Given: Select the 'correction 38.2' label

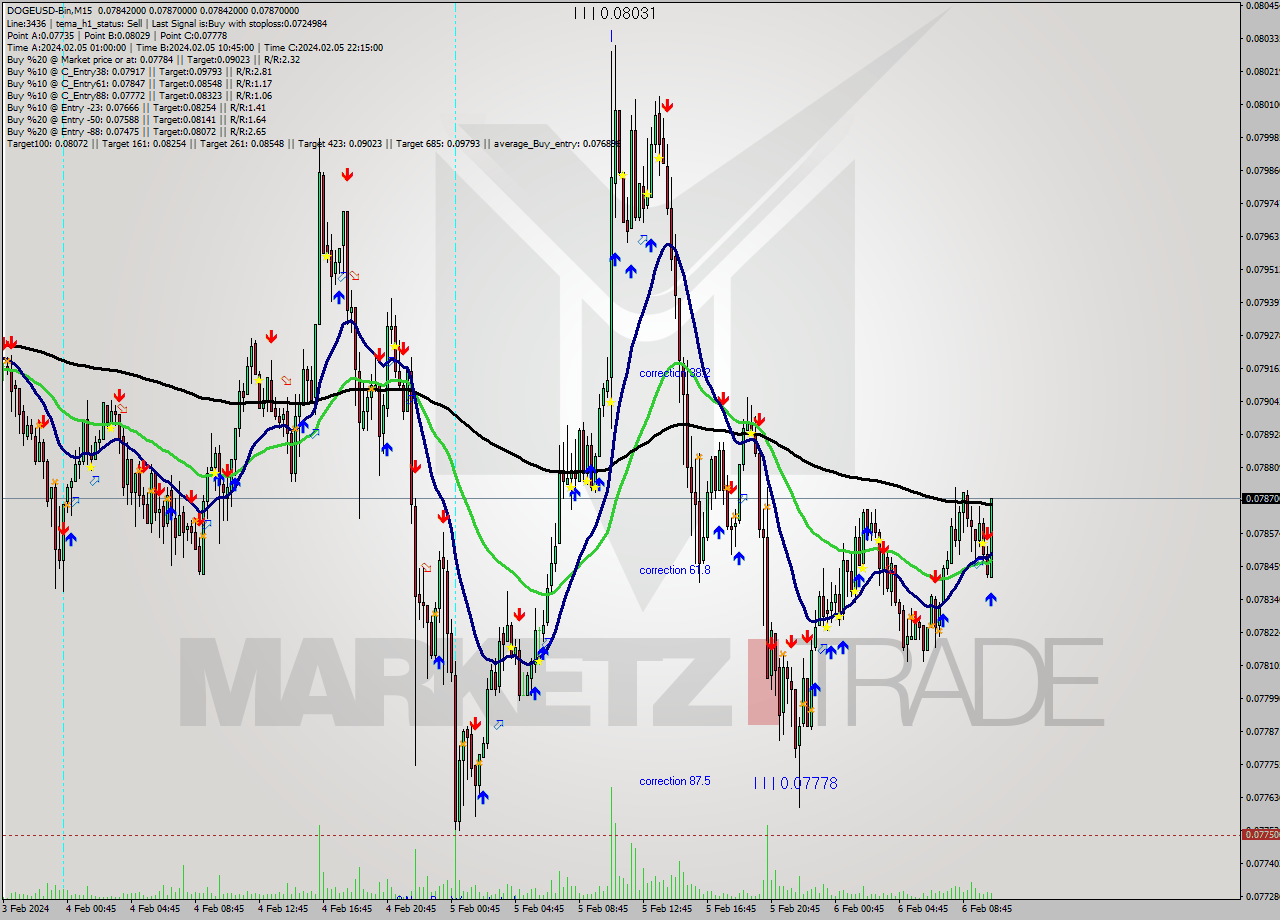Looking at the screenshot, I should tap(675, 373).
